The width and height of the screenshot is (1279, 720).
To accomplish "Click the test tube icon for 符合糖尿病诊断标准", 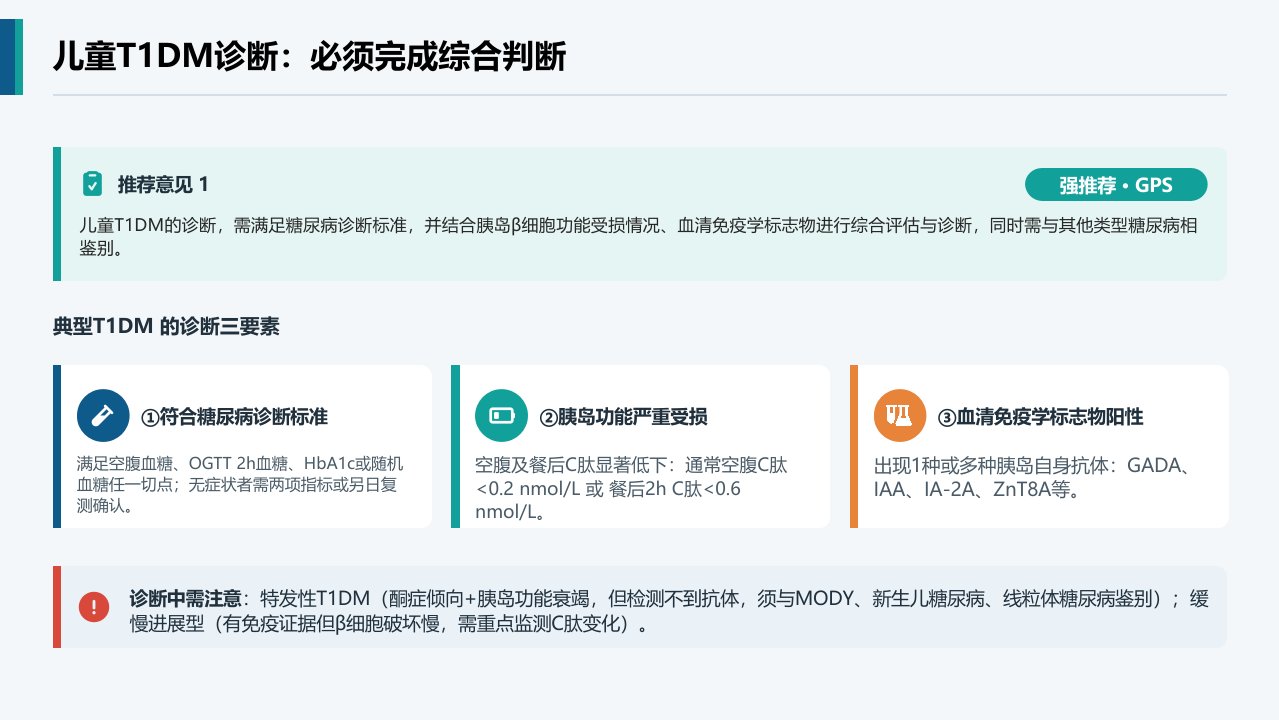I will pyautogui.click(x=103, y=415).
